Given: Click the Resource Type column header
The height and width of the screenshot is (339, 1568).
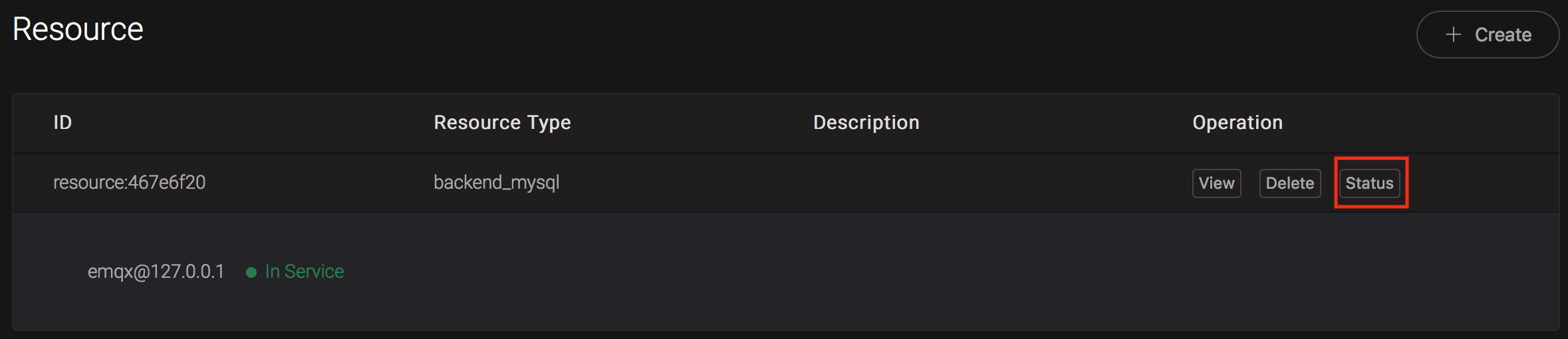Looking at the screenshot, I should coord(502,123).
